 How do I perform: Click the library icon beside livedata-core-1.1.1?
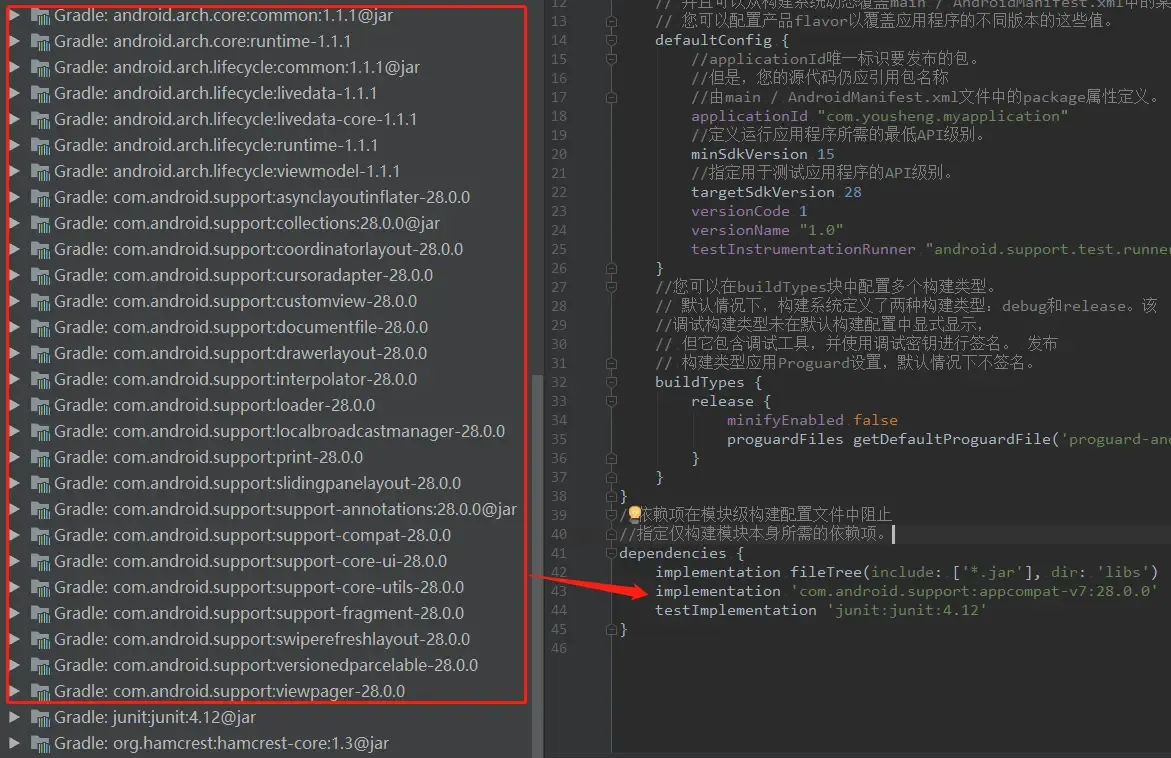tap(40, 119)
